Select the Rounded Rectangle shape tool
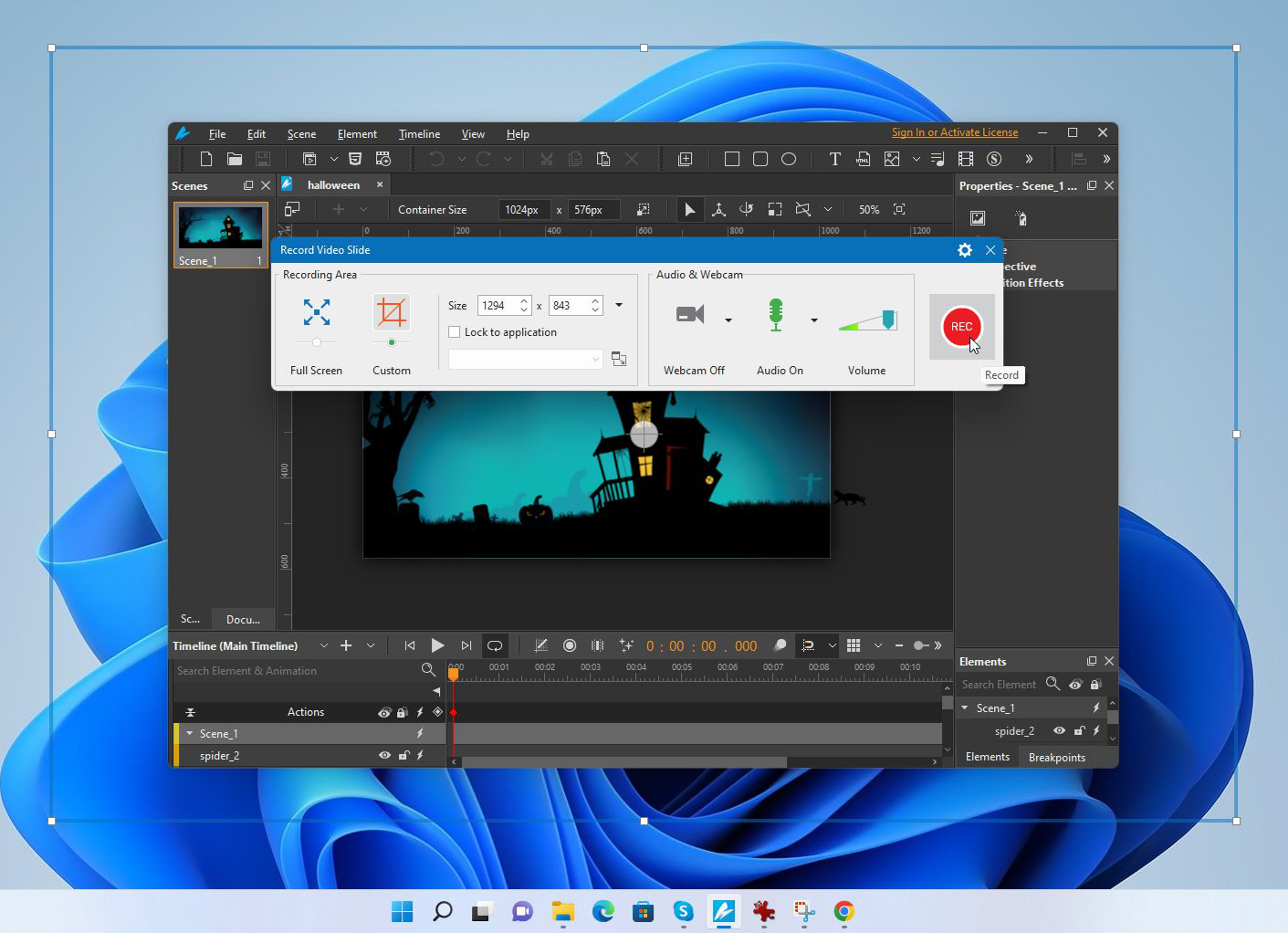Screen dimensions: 1288x933 [x=760, y=159]
